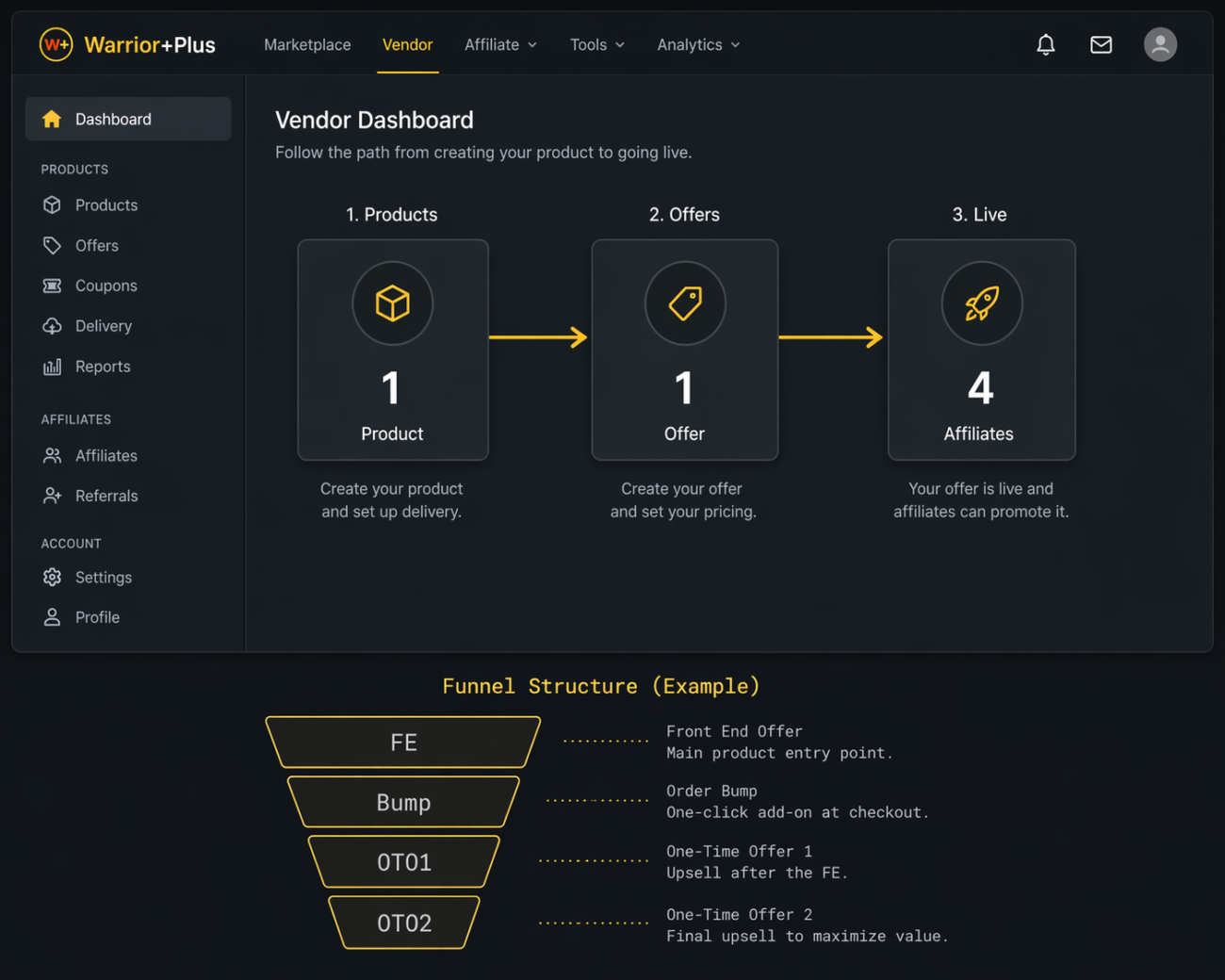Image resolution: width=1225 pixels, height=980 pixels.
Task: Click the price tag icon in Offers card
Action: [685, 303]
